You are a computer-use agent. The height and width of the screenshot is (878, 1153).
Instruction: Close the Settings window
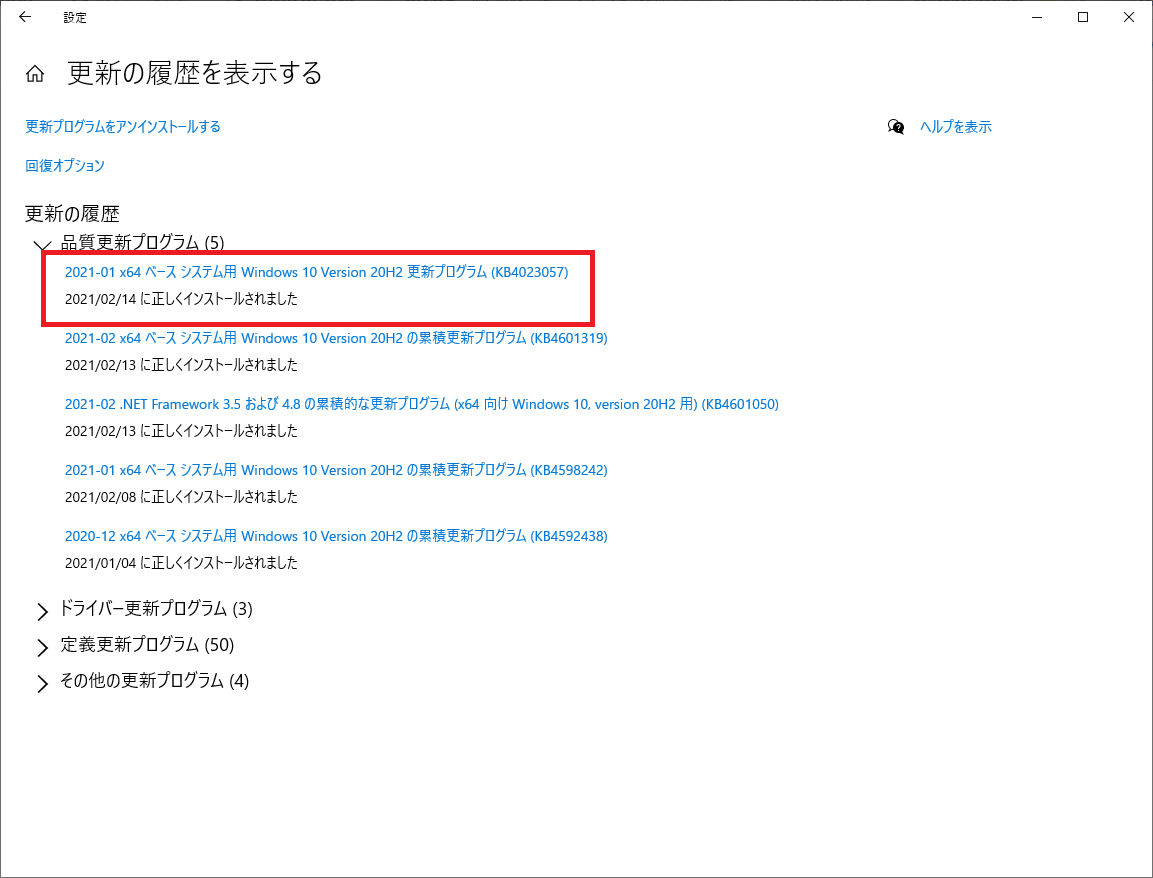1129,17
